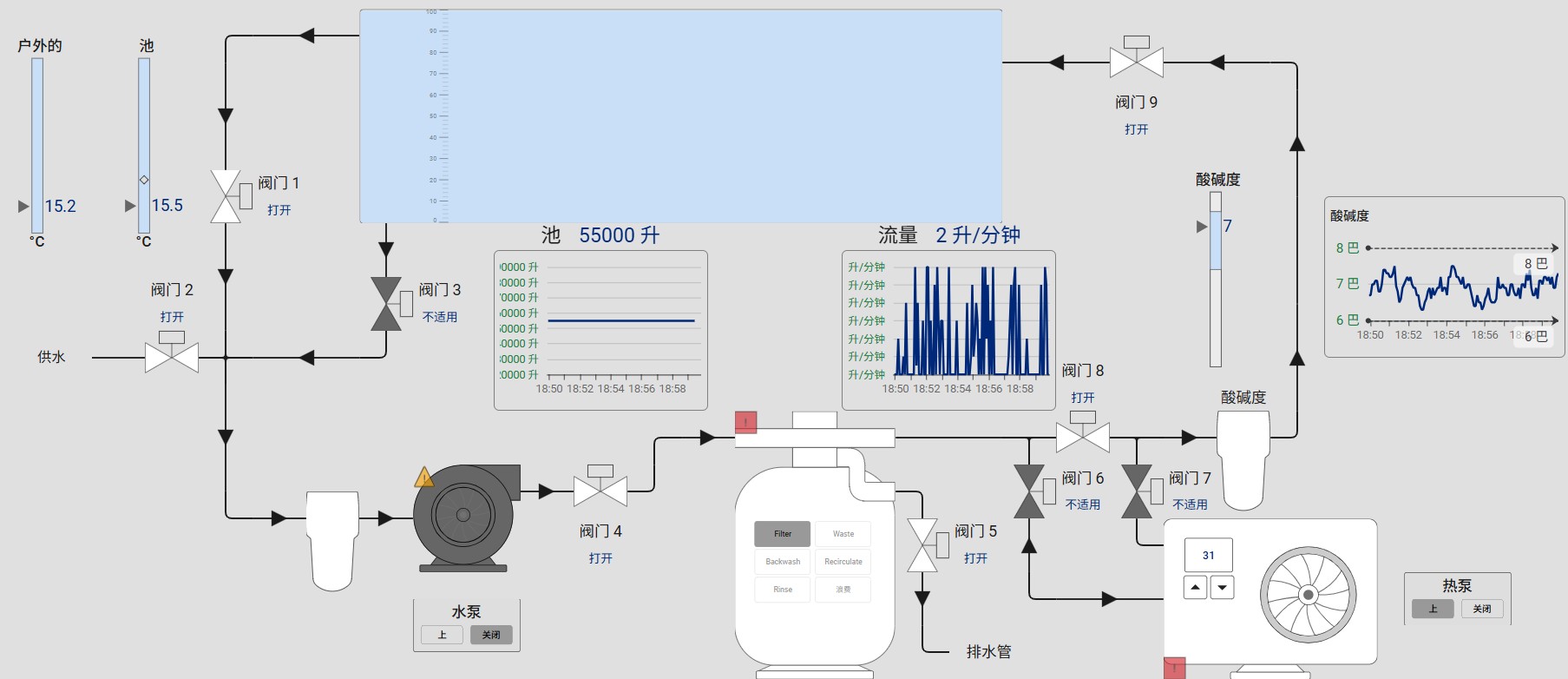The width and height of the screenshot is (1568, 679).
Task: Switch 水泵 off using 关闭
Action: (491, 635)
